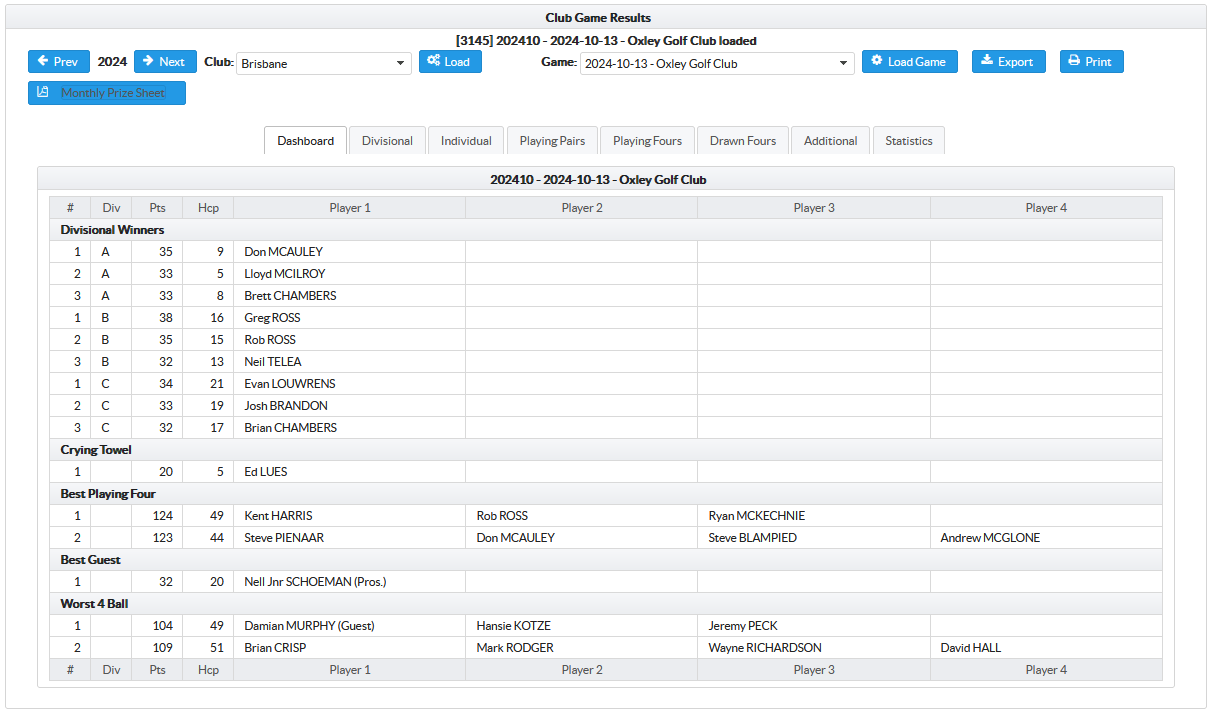Show the Statistics tab
The width and height of the screenshot is (1214, 716).
(x=908, y=141)
